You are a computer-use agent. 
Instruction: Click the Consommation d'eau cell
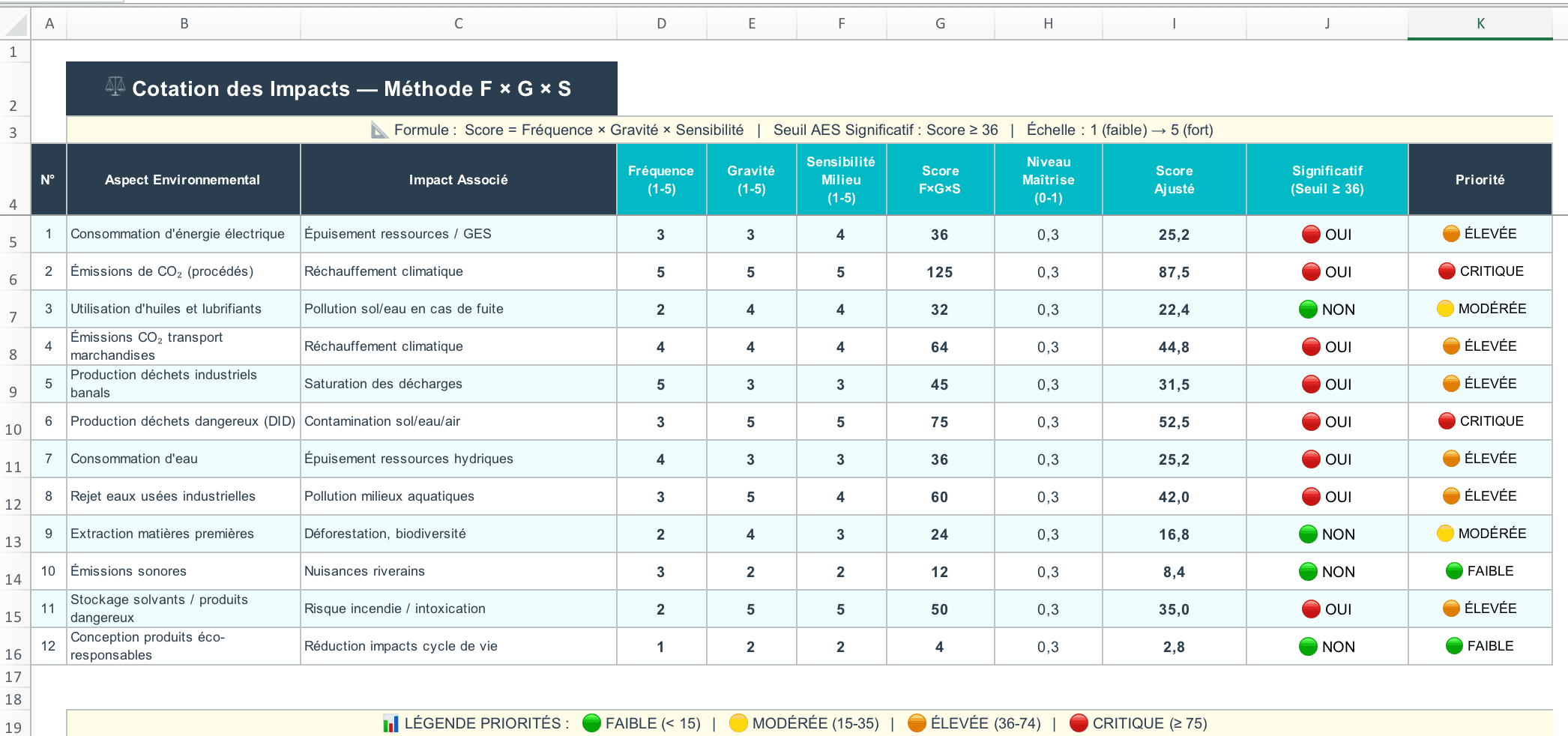[x=183, y=459]
